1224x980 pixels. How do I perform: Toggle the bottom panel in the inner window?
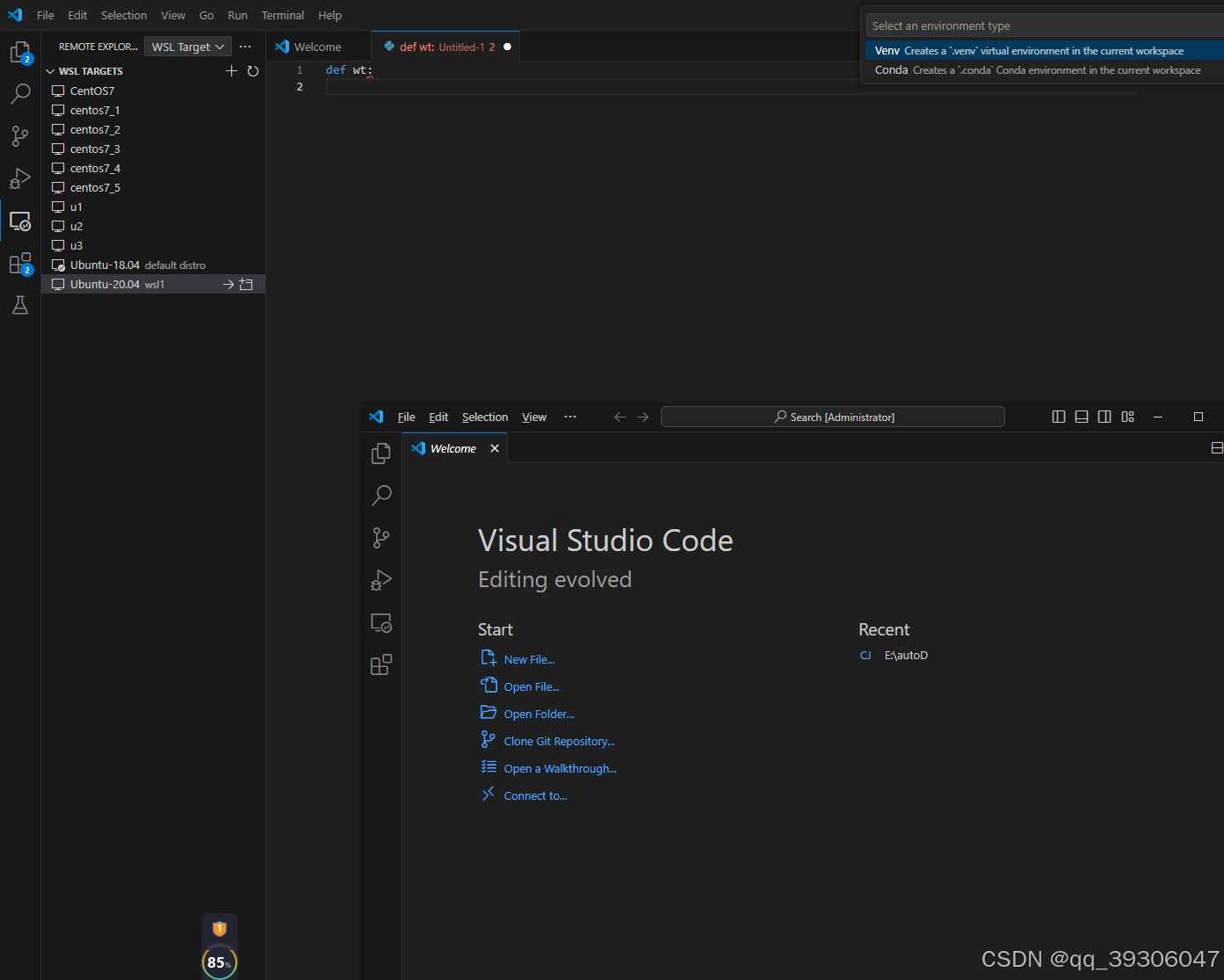tap(1081, 417)
